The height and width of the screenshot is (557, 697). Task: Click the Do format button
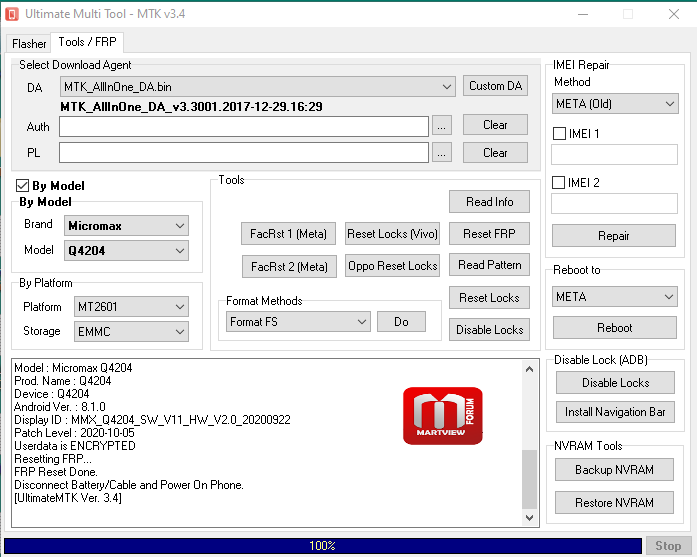(401, 321)
